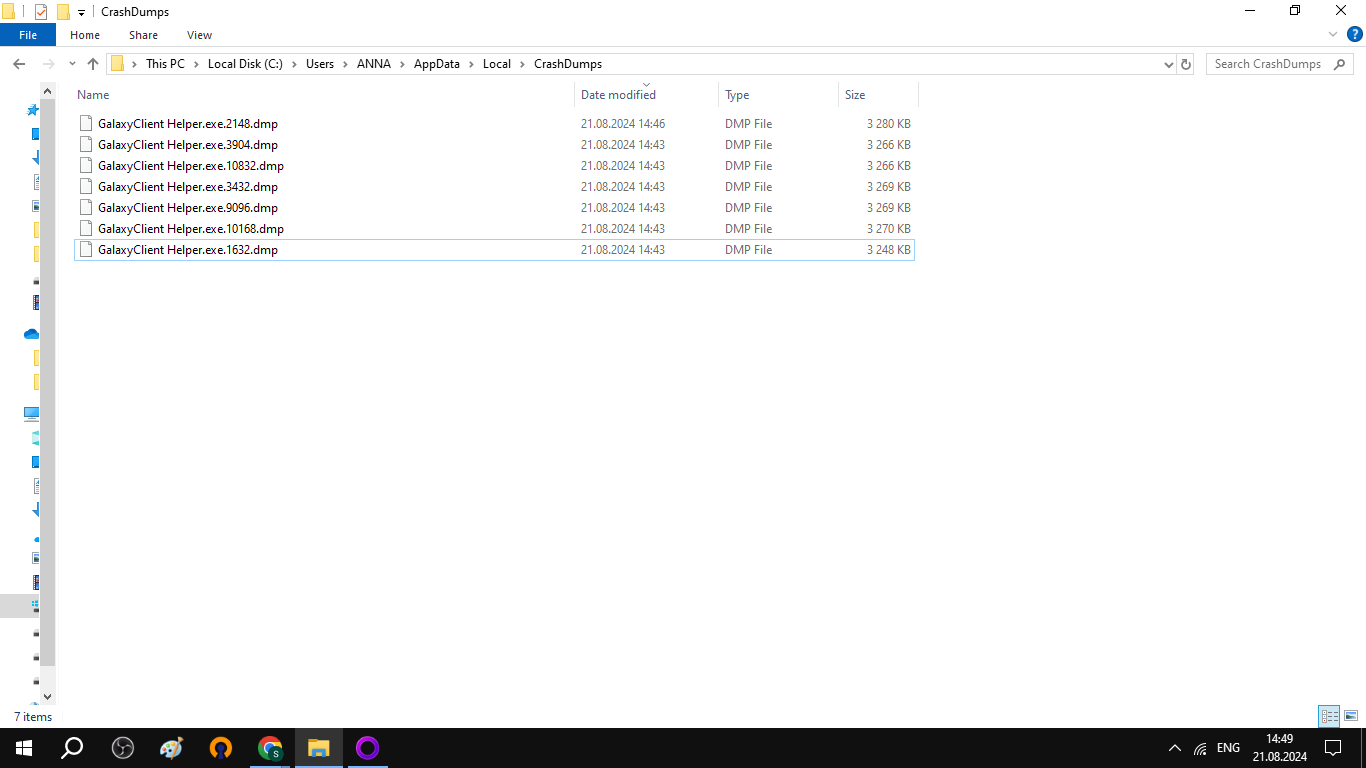Show hidden system tray icons
Screen dimensions: 1366x768
pos(1175,748)
